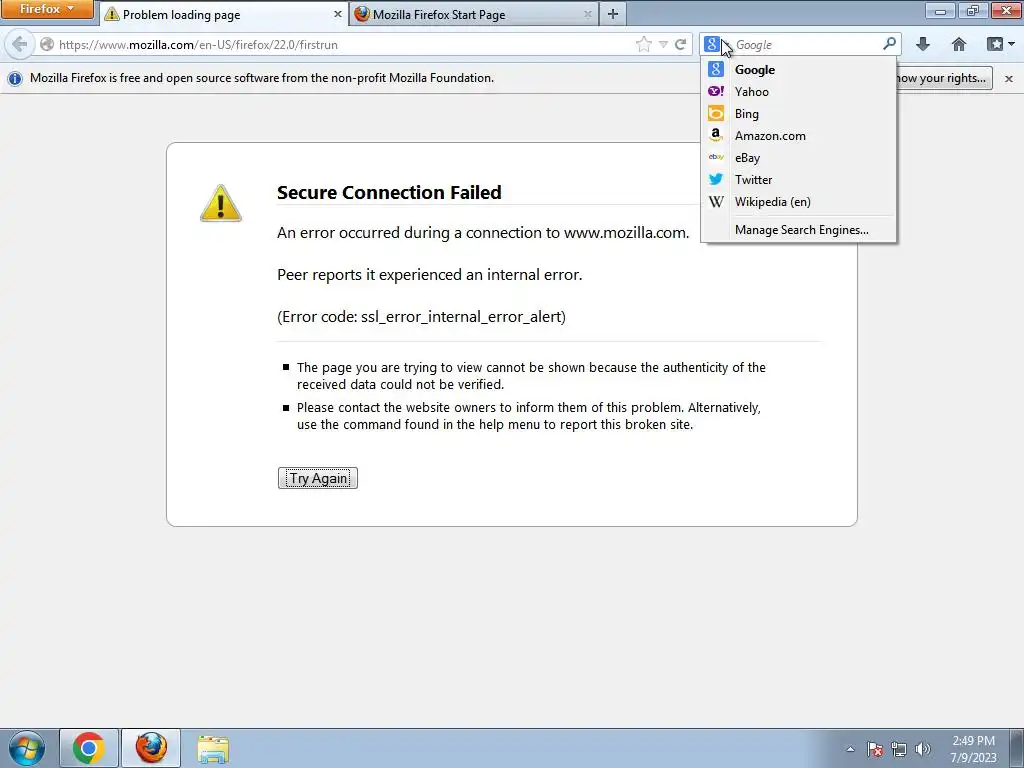This screenshot has height=768, width=1024.
Task: Restore down the Firefox window
Action: click(x=972, y=10)
